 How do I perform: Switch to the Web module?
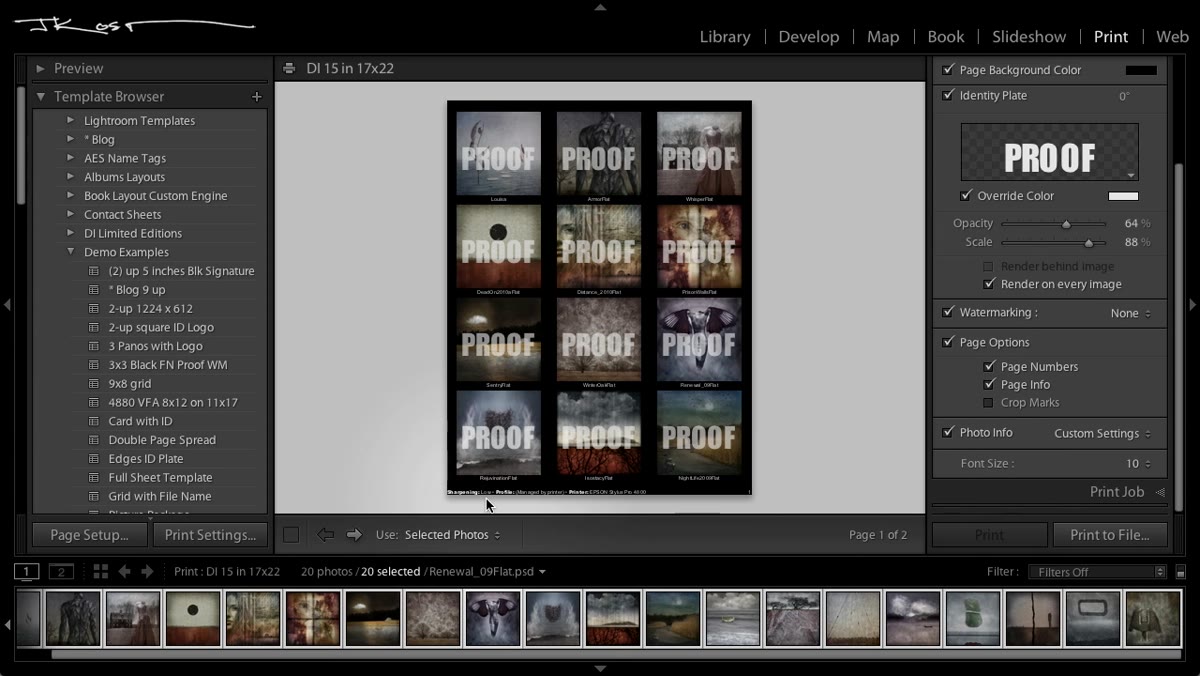1172,37
